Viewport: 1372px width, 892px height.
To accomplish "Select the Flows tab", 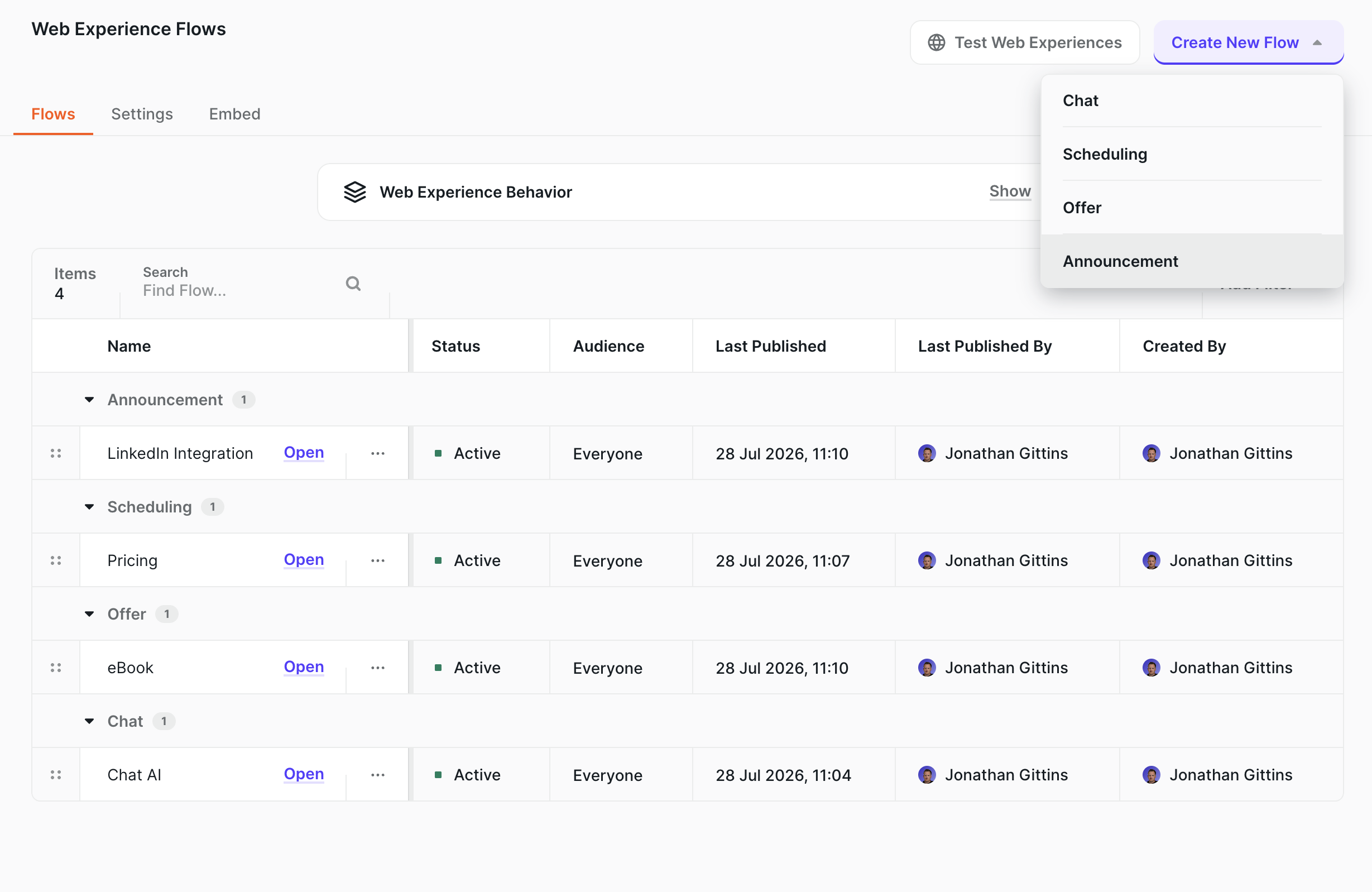I will (x=53, y=114).
